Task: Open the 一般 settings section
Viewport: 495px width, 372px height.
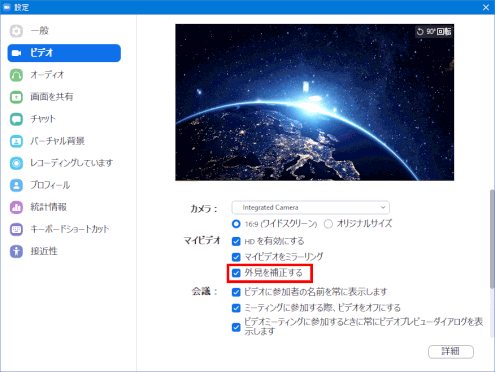Action: tap(64, 31)
